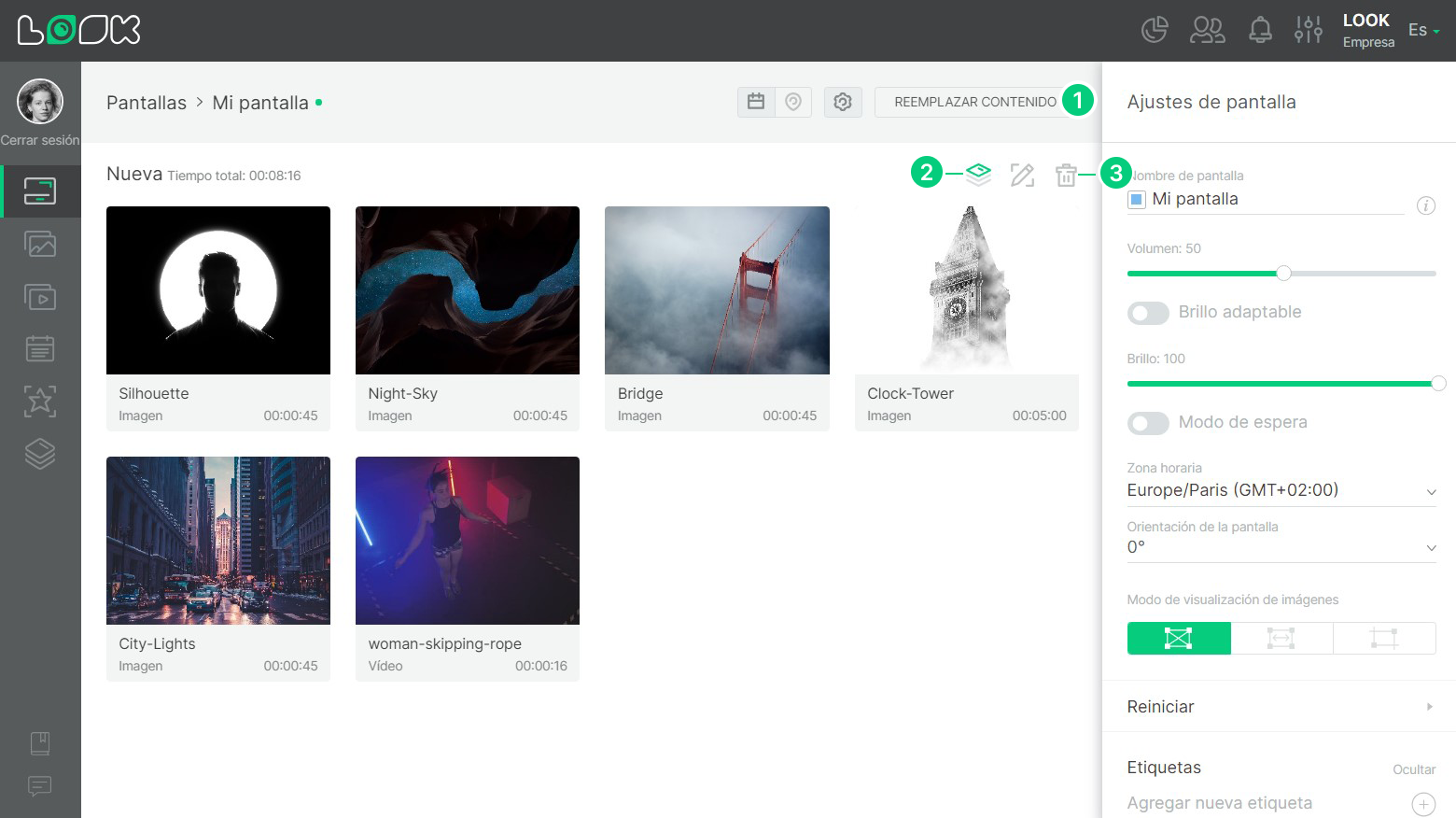Open the Night-Sky thumbnail
1456x818 pixels.
468,290
